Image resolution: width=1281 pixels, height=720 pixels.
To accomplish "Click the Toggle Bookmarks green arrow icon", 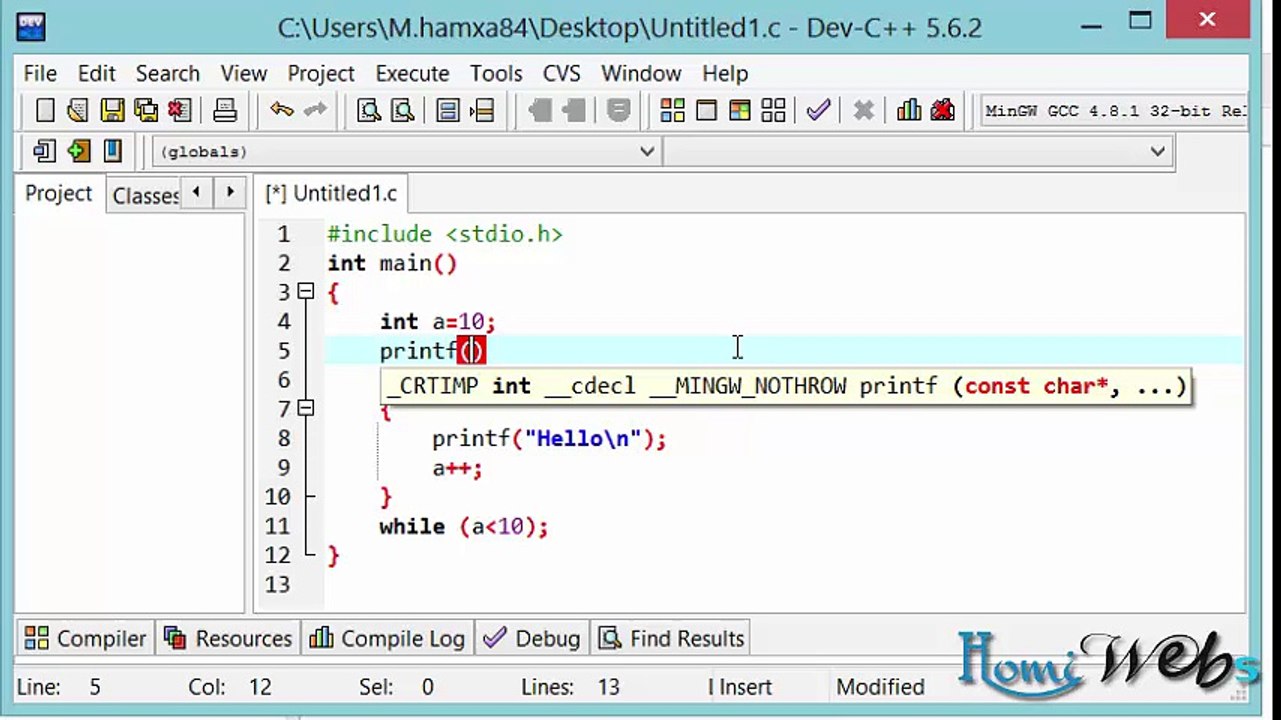I will click(78, 152).
